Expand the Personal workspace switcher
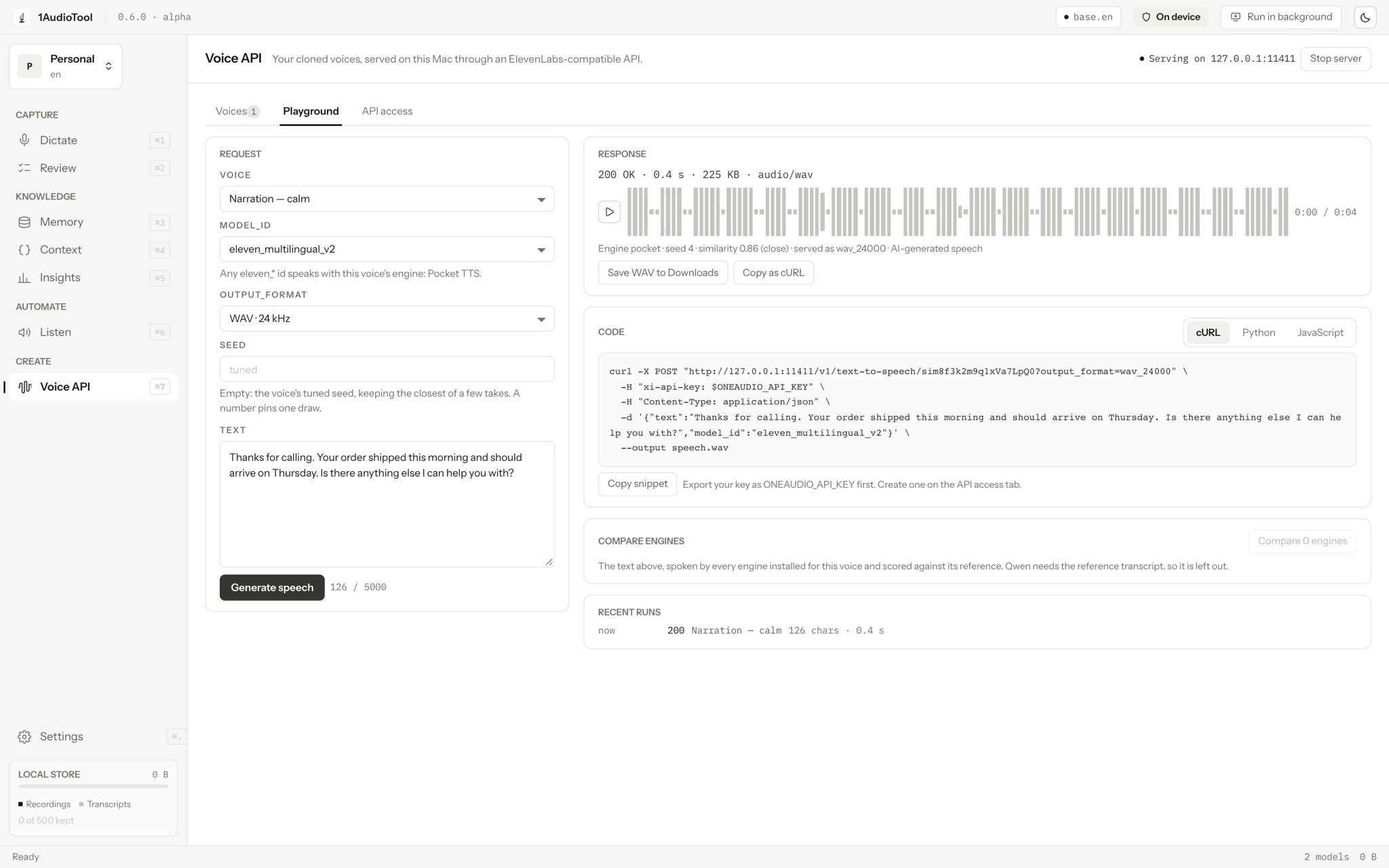 pyautogui.click(x=66, y=66)
